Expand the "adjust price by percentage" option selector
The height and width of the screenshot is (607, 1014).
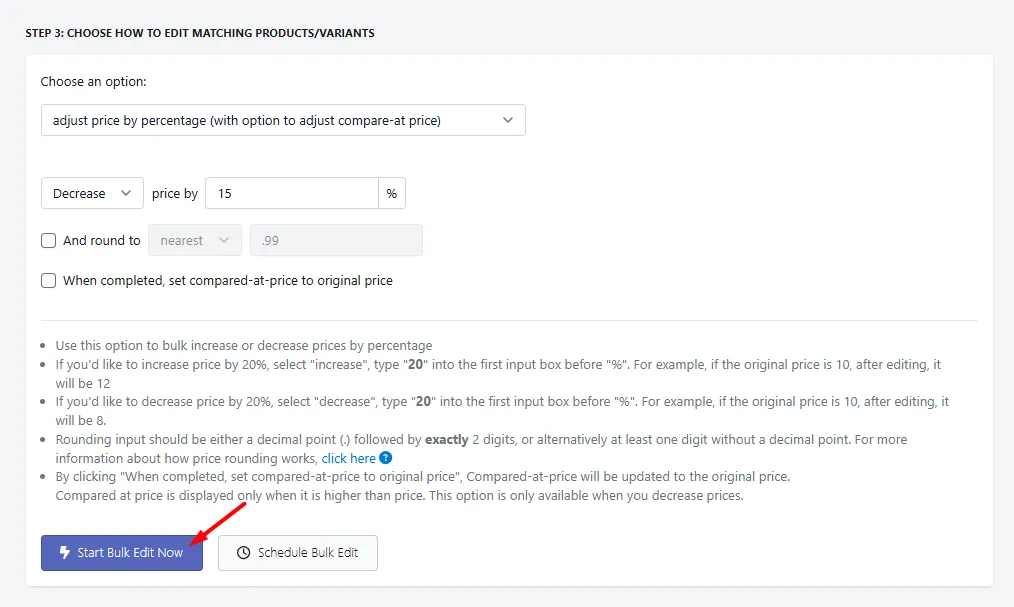point(283,120)
